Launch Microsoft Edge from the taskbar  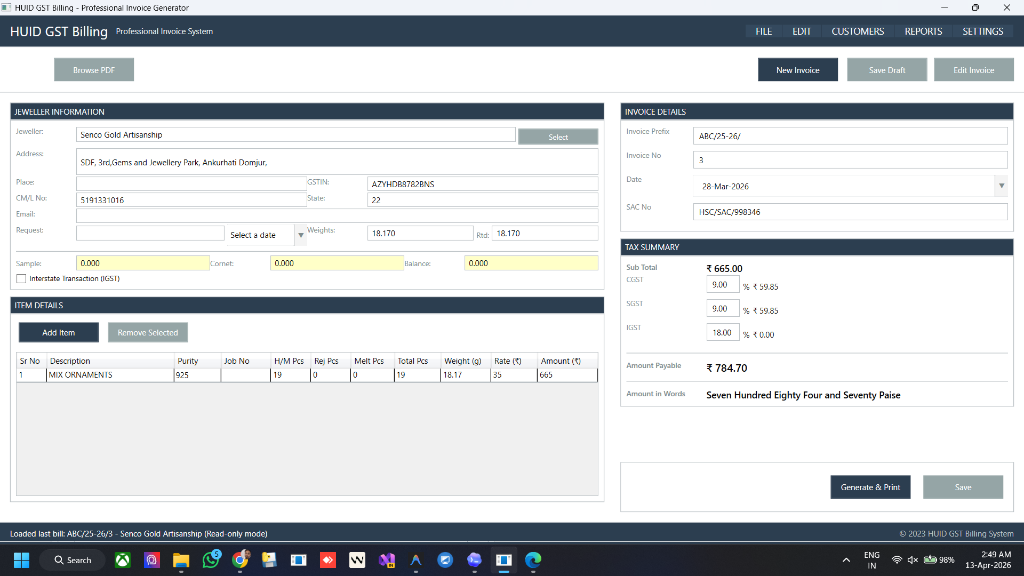pos(531,560)
